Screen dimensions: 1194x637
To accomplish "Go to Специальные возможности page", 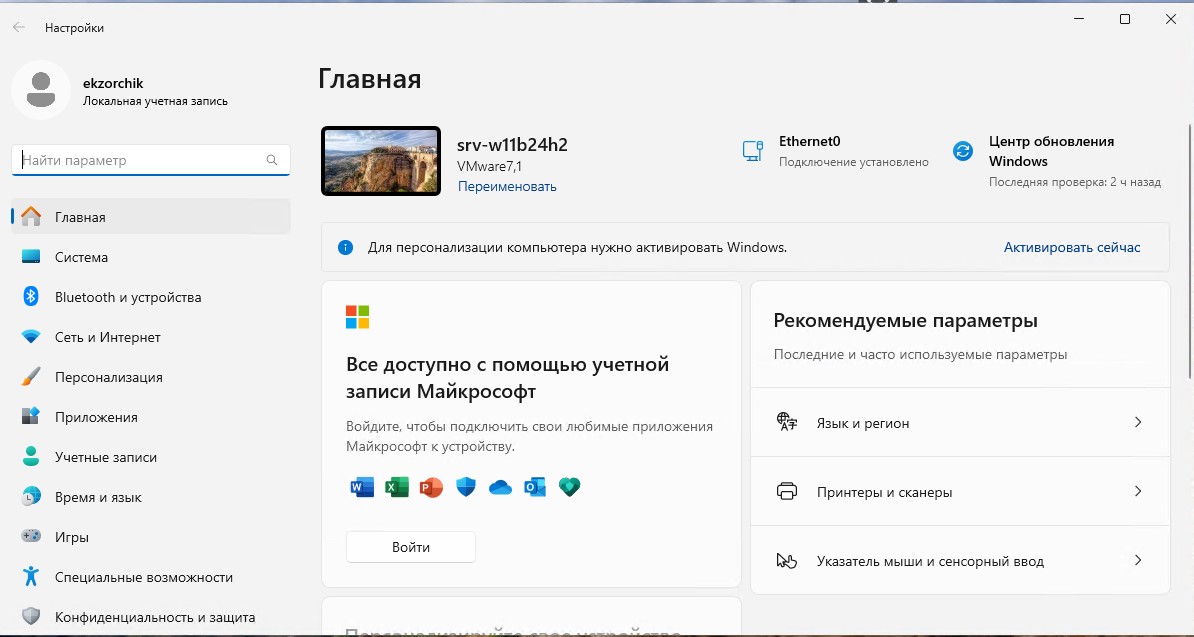I will (x=151, y=577).
